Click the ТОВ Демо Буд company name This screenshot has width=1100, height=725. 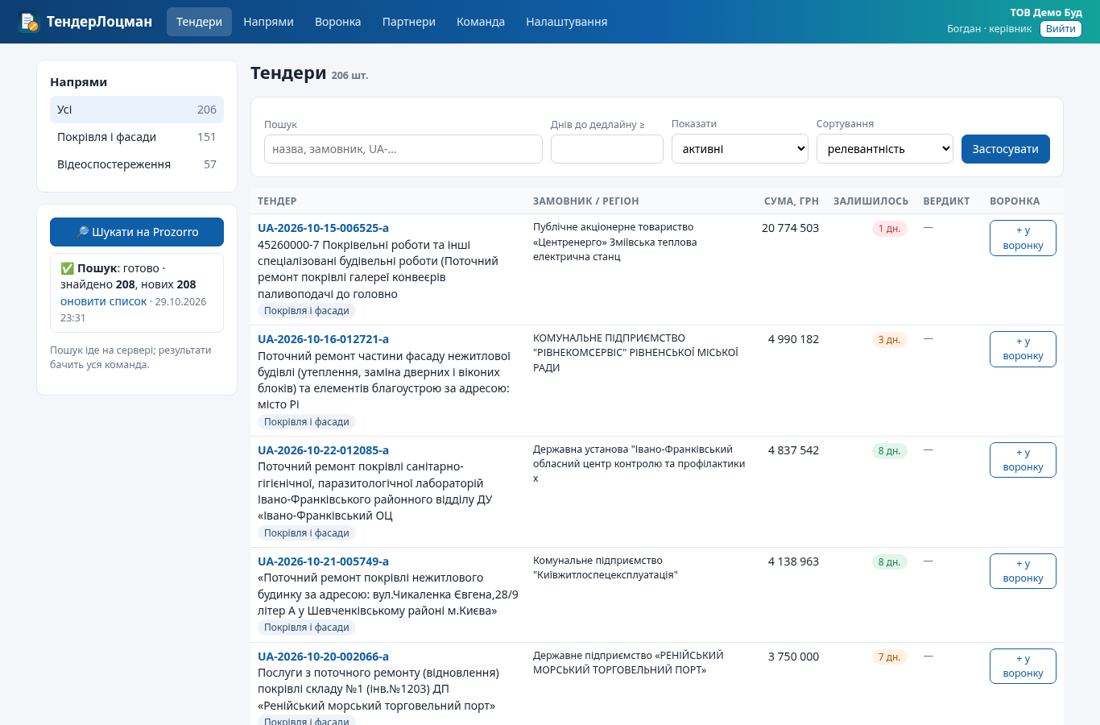(1046, 13)
